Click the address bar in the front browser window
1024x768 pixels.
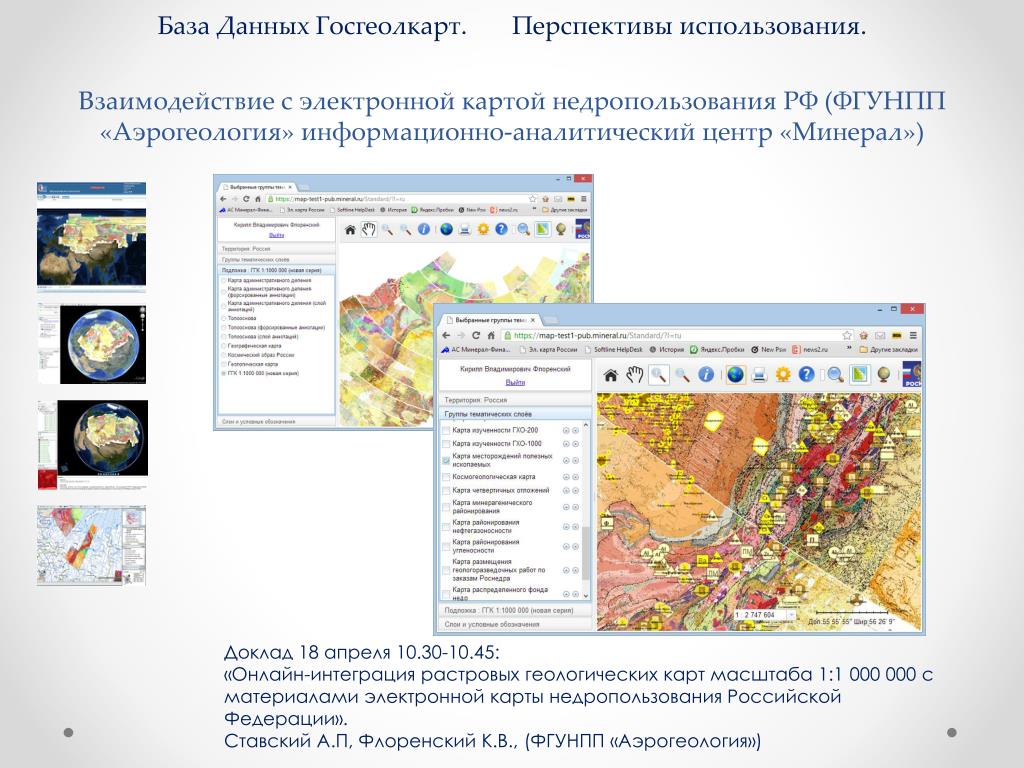pyautogui.click(x=677, y=336)
